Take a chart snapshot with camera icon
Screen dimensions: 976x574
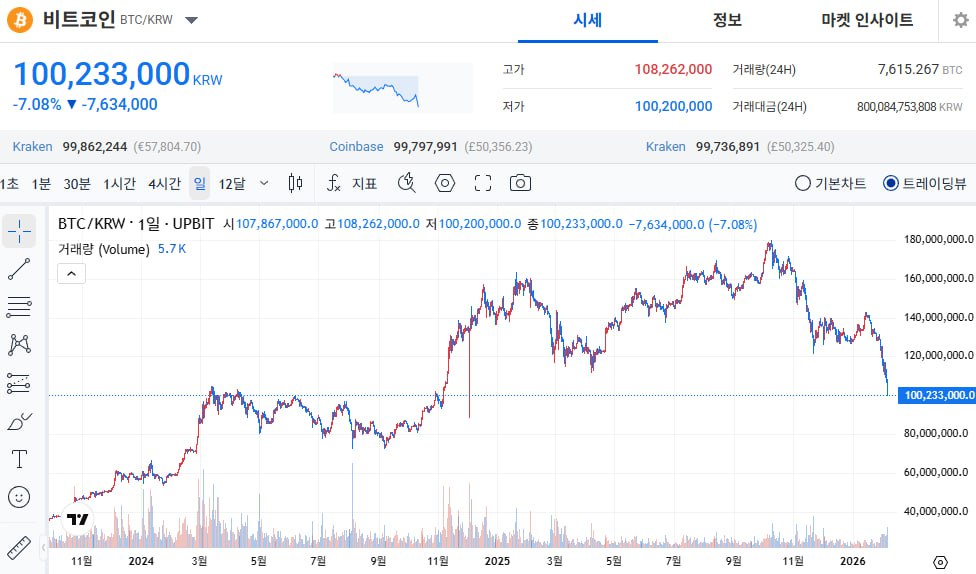[520, 183]
